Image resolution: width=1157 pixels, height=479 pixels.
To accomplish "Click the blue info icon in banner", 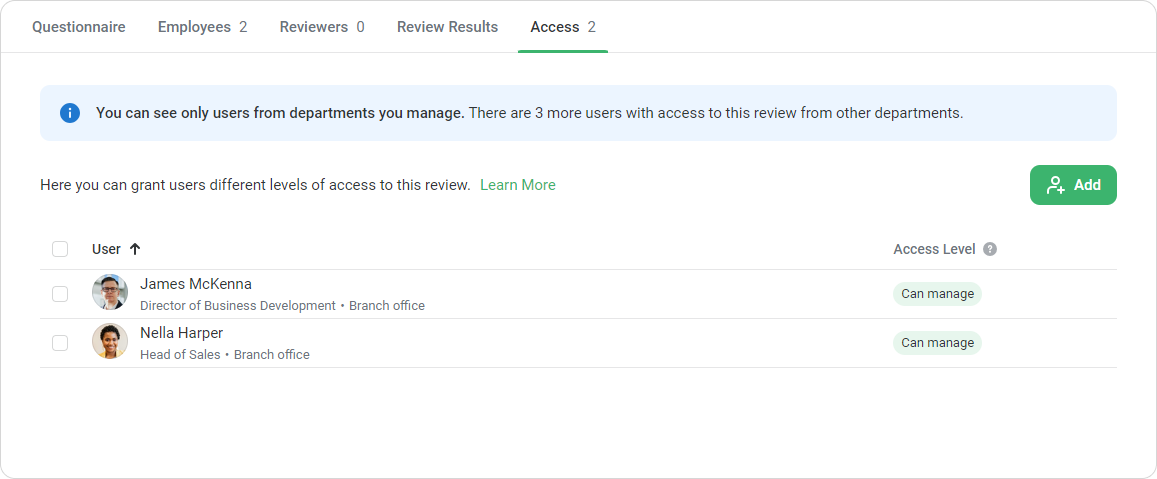I will (x=69, y=113).
